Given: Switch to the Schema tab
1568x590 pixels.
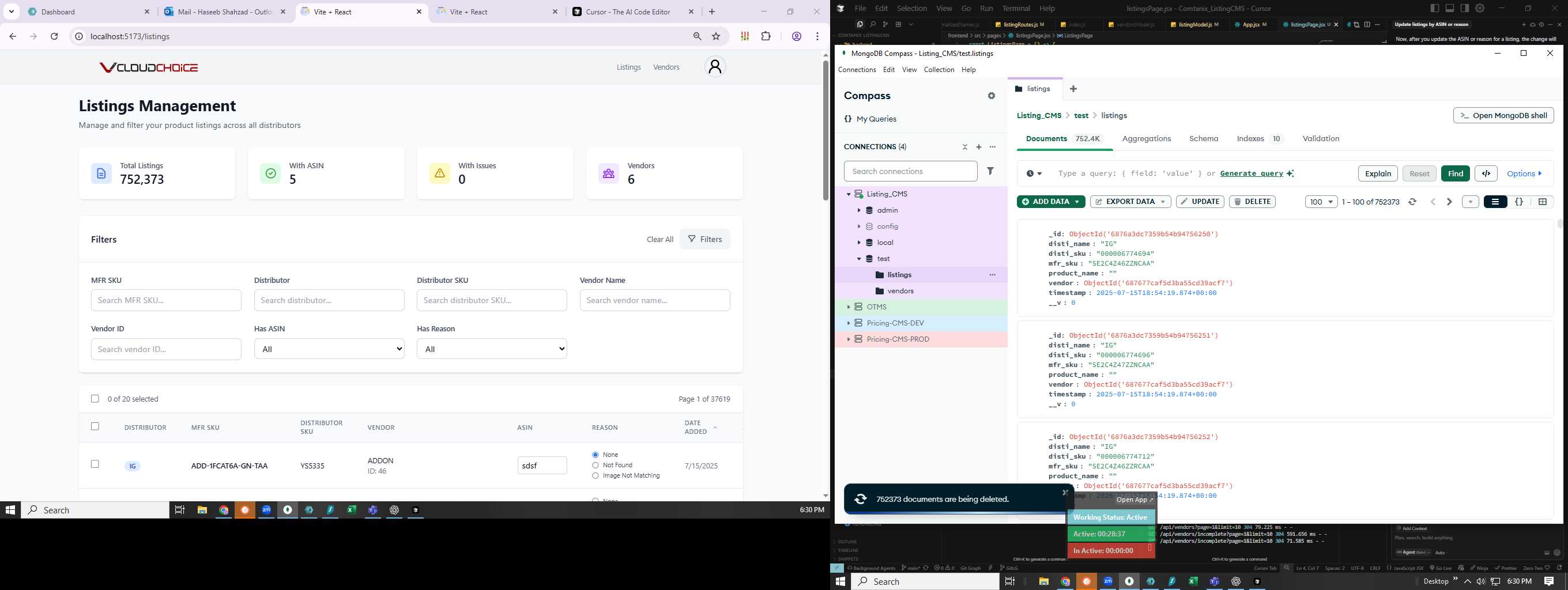Looking at the screenshot, I should pyautogui.click(x=1204, y=139).
